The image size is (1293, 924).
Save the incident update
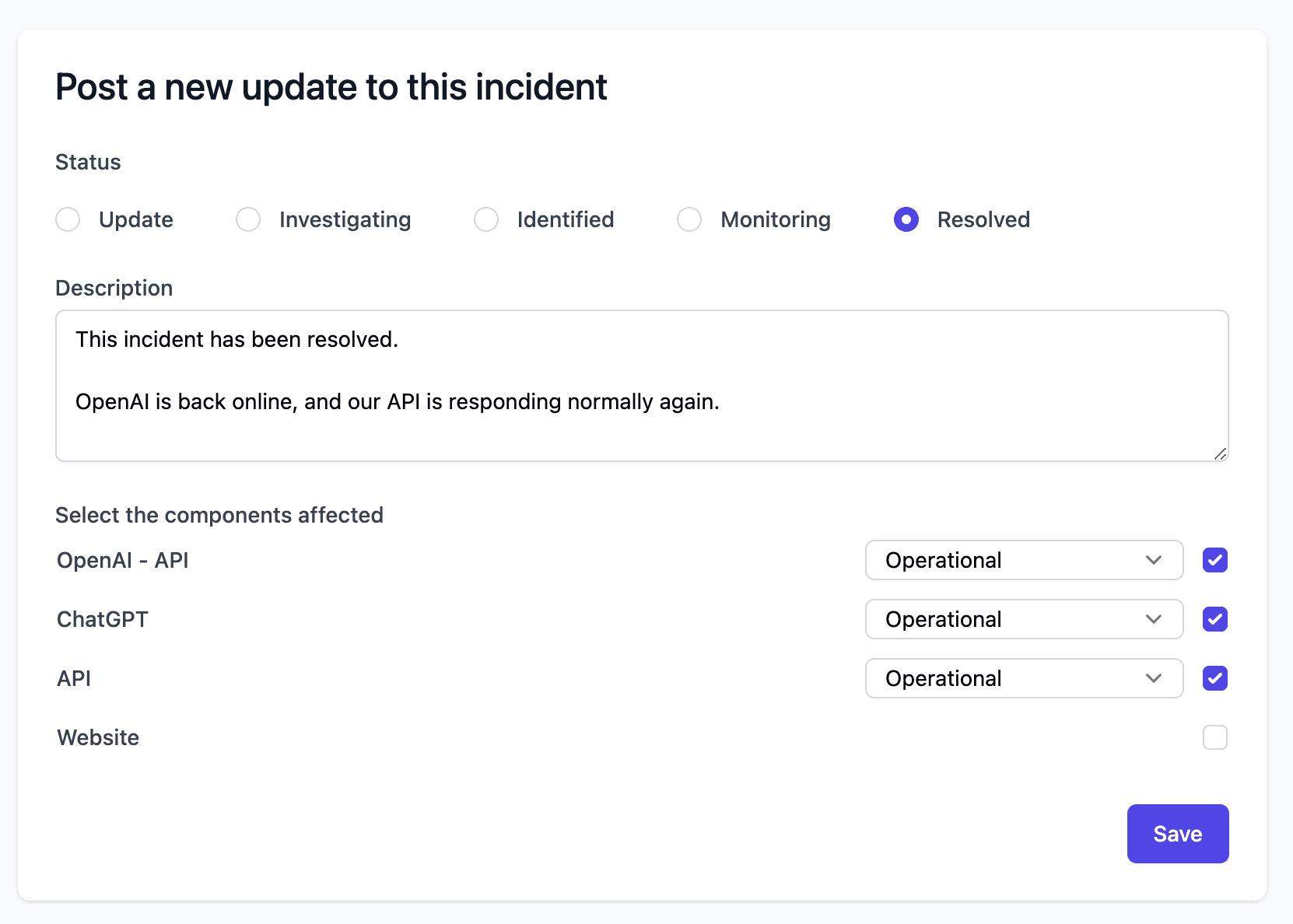pyautogui.click(x=1177, y=833)
